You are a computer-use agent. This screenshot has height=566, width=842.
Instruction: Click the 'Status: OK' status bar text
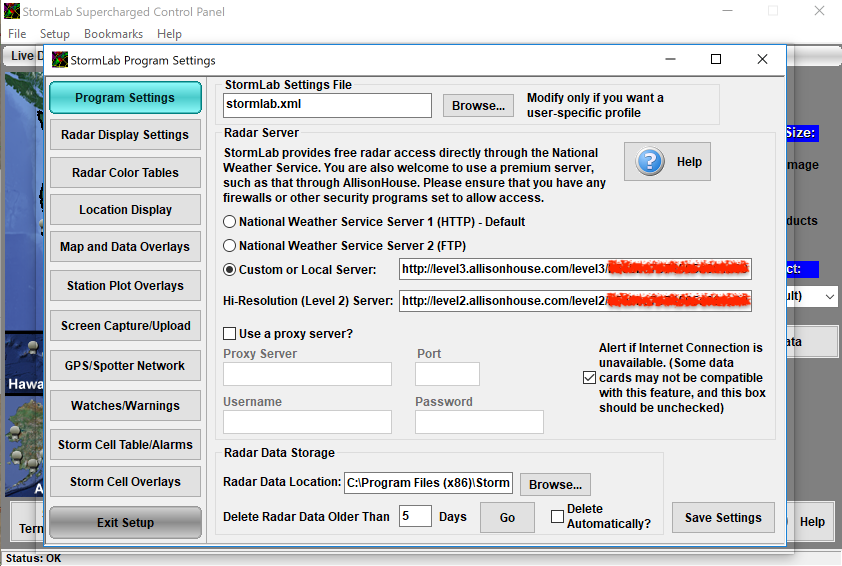point(33,558)
